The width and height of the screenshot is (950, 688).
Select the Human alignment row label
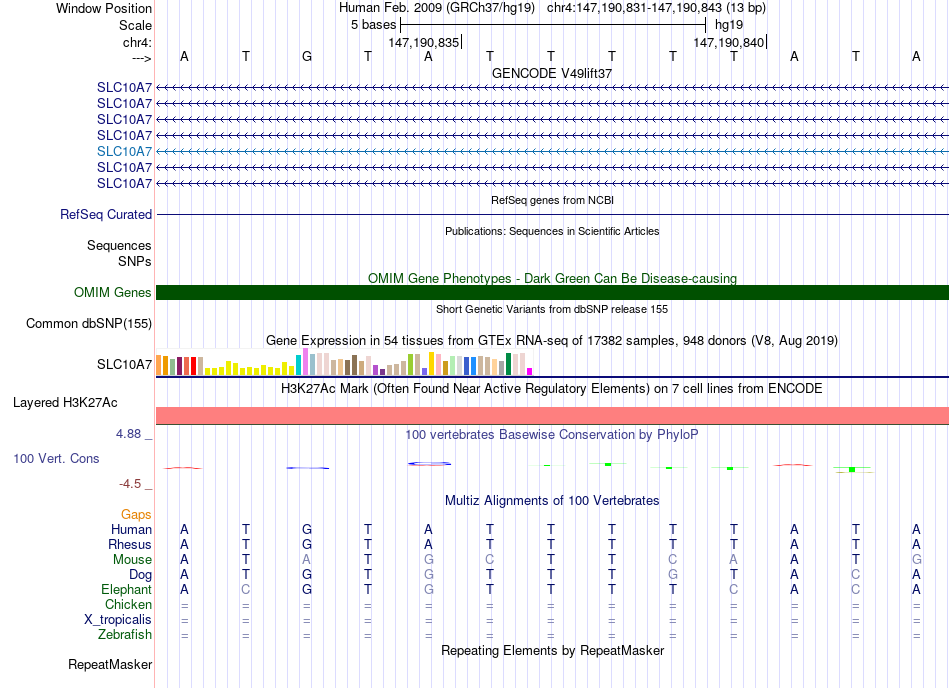click(131, 529)
